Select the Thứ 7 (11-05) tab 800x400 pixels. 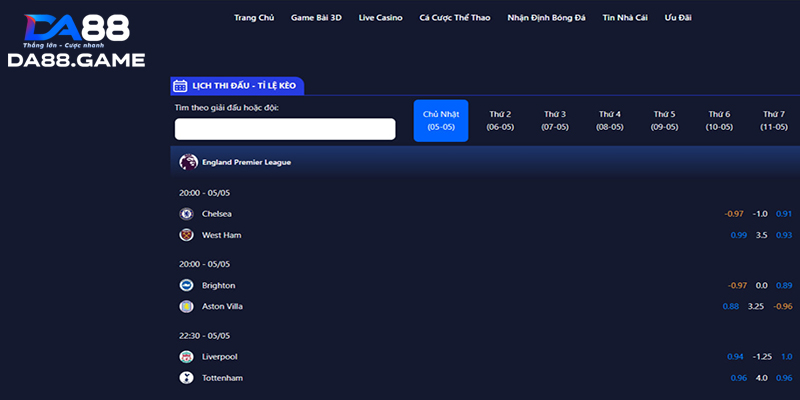pos(774,120)
